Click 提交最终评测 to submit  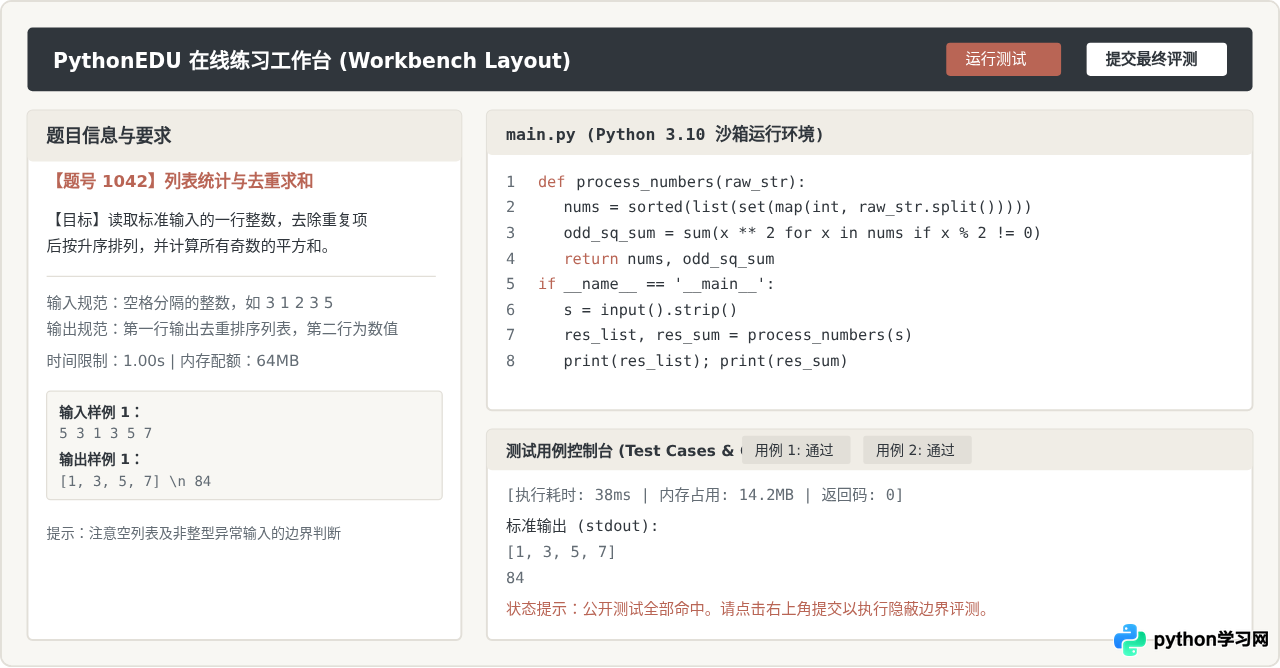pyautogui.click(x=1157, y=59)
